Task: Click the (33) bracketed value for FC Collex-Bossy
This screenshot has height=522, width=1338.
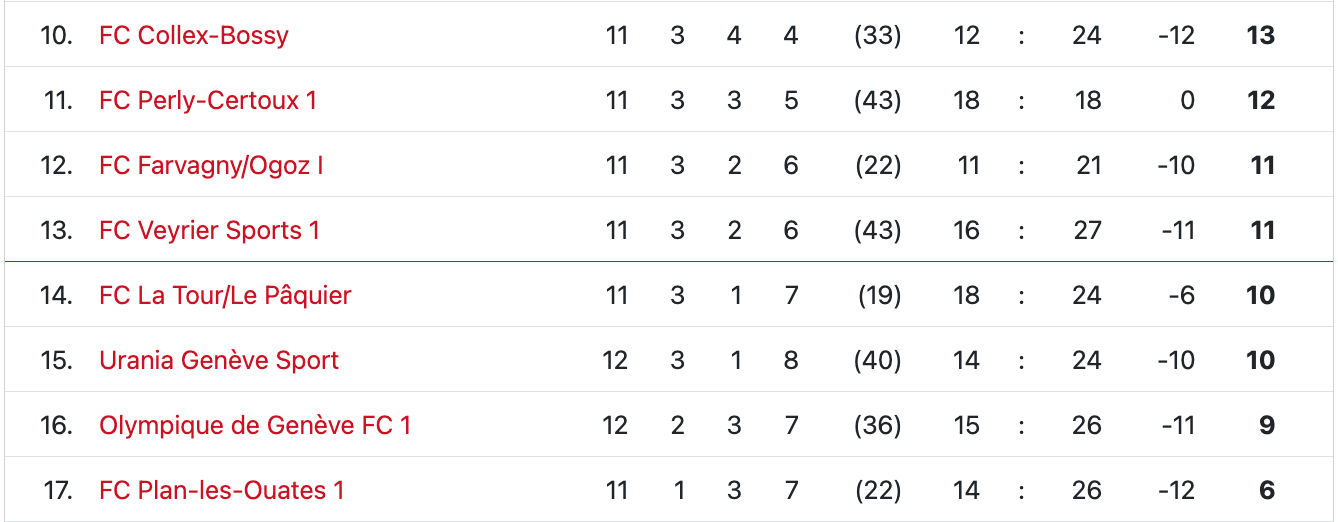Action: click(877, 35)
